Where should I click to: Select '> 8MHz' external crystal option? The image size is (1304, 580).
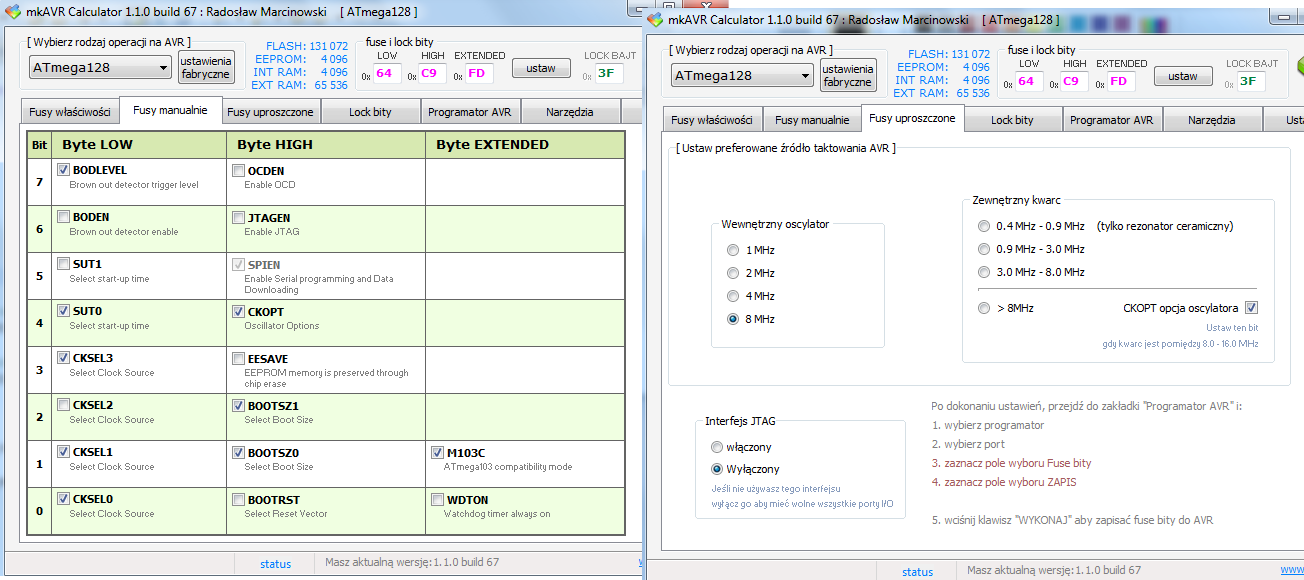[984, 308]
